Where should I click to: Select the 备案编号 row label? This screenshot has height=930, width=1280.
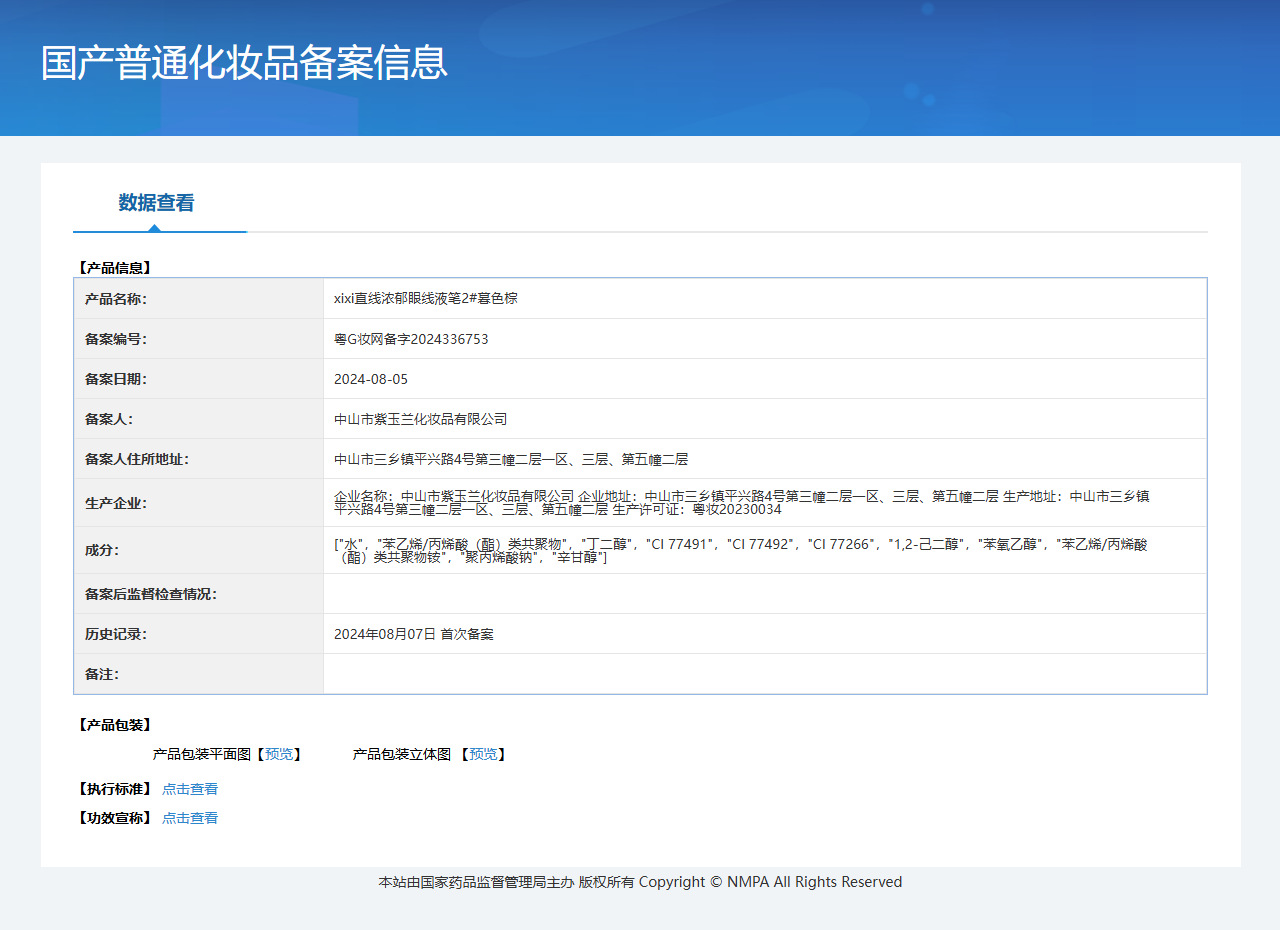[x=116, y=339]
